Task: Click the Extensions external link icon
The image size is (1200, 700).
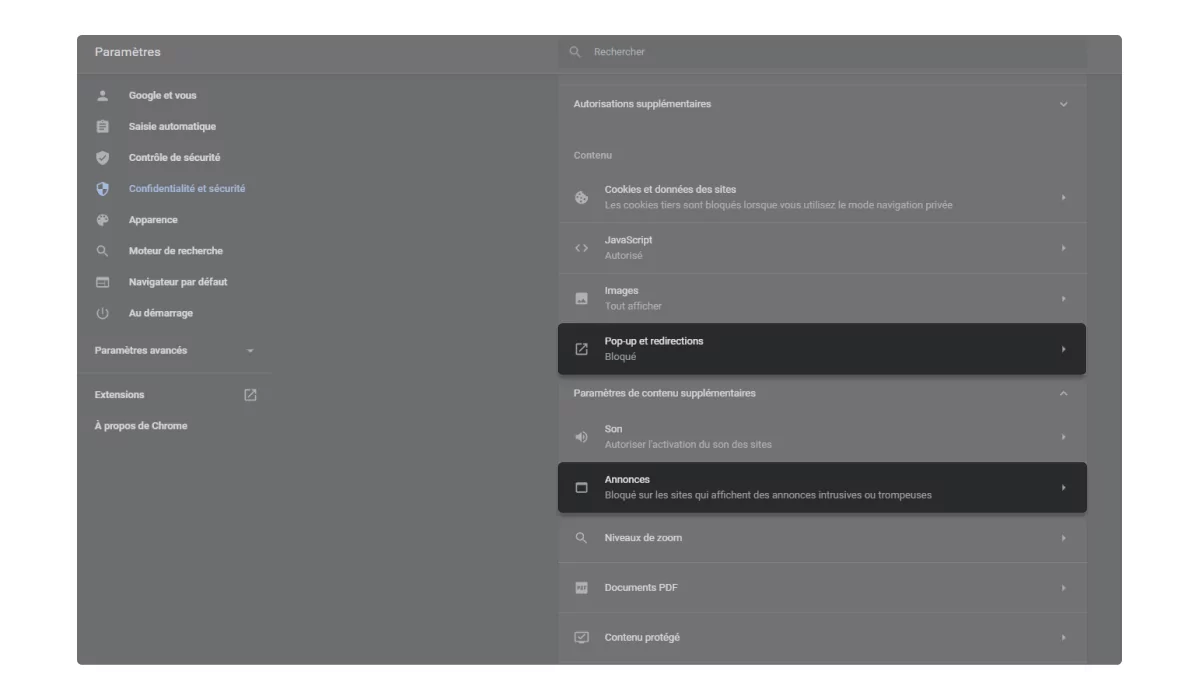Action: coord(251,395)
